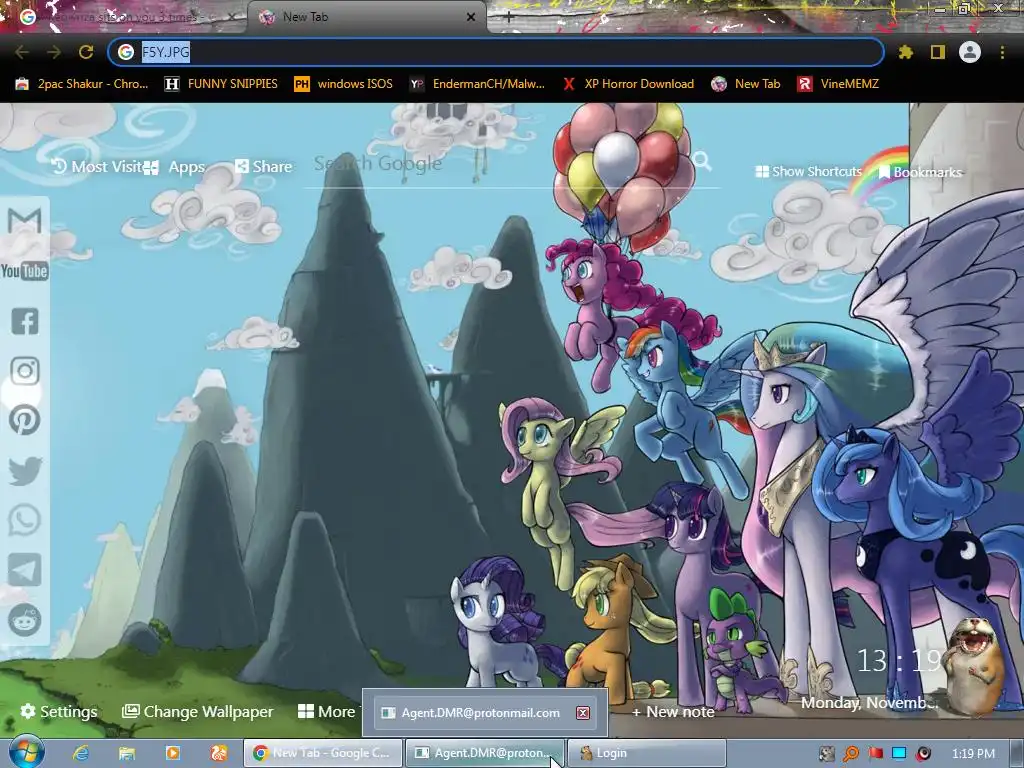Image resolution: width=1024 pixels, height=768 pixels.
Task: Open YouTube from the sidebar
Action: [25, 270]
